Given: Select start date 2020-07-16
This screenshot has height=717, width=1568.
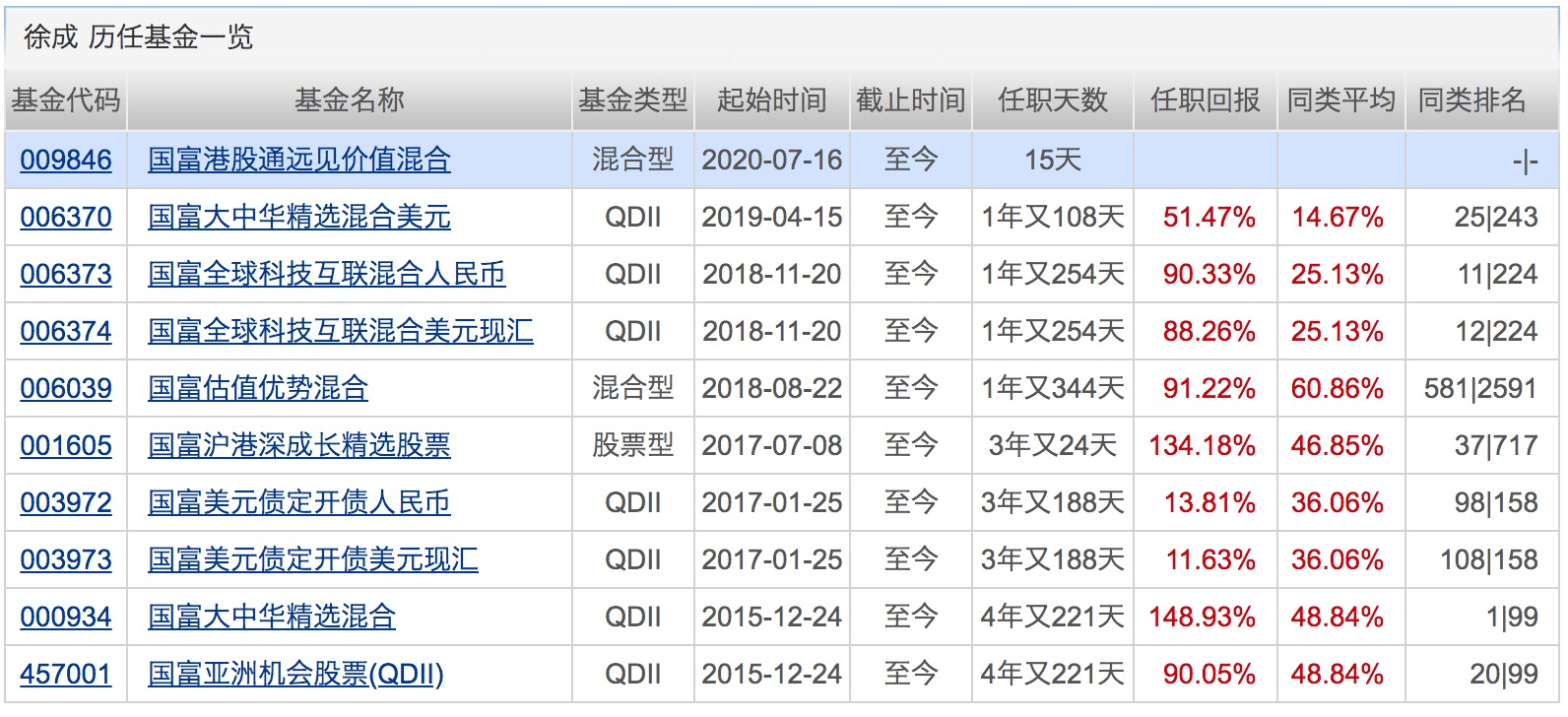Looking at the screenshot, I should [x=772, y=160].
